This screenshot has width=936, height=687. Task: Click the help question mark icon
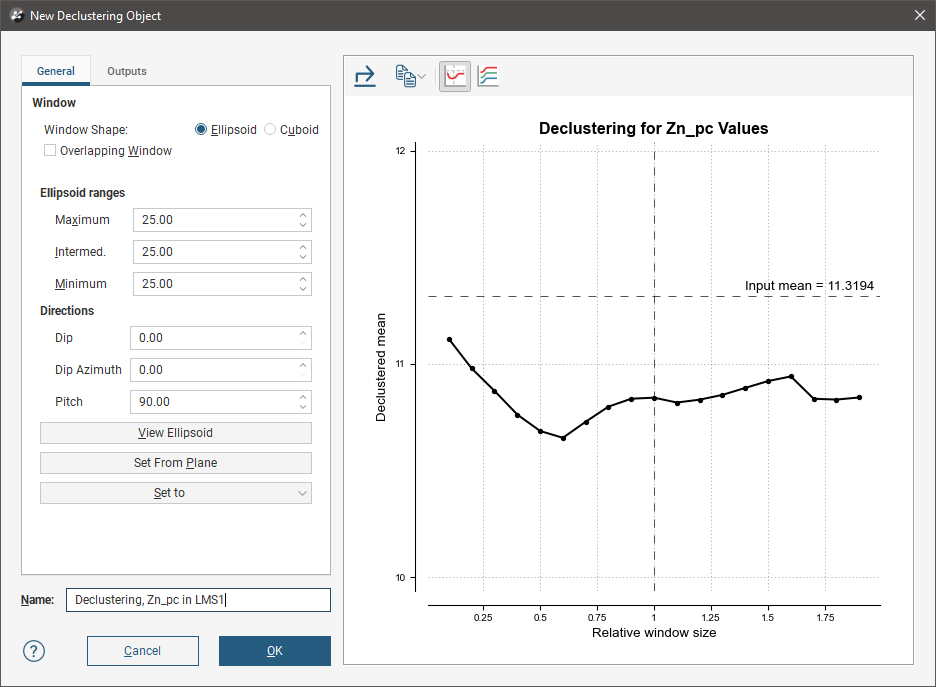point(34,651)
